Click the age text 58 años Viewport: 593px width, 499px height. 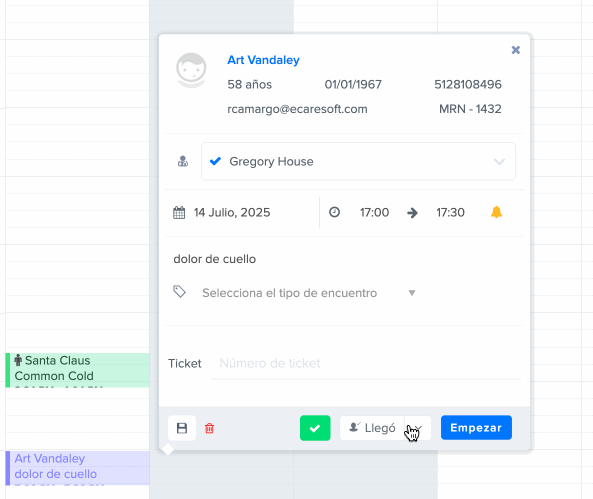250,84
